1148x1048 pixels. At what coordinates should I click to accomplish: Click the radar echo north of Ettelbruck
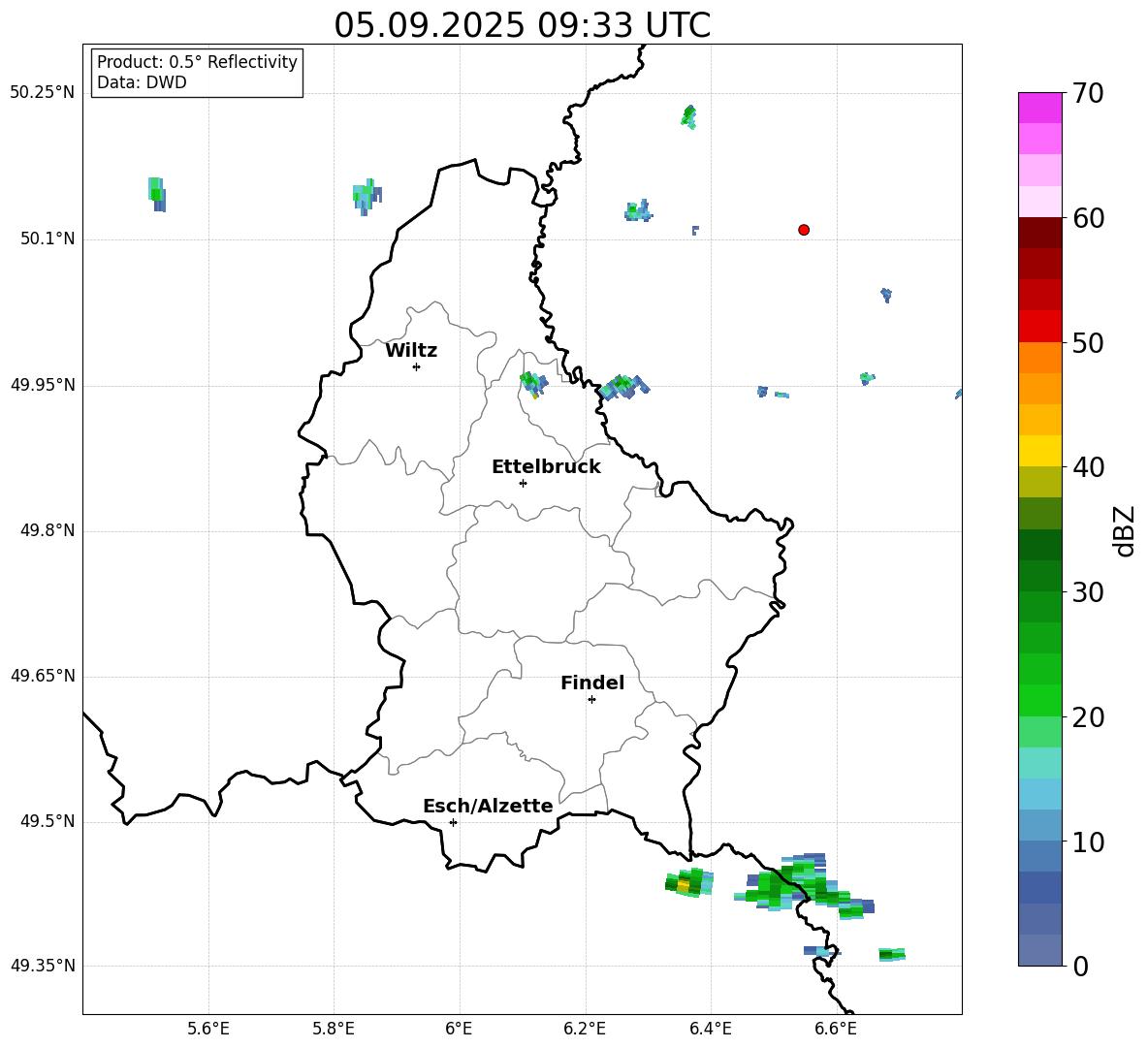532,382
